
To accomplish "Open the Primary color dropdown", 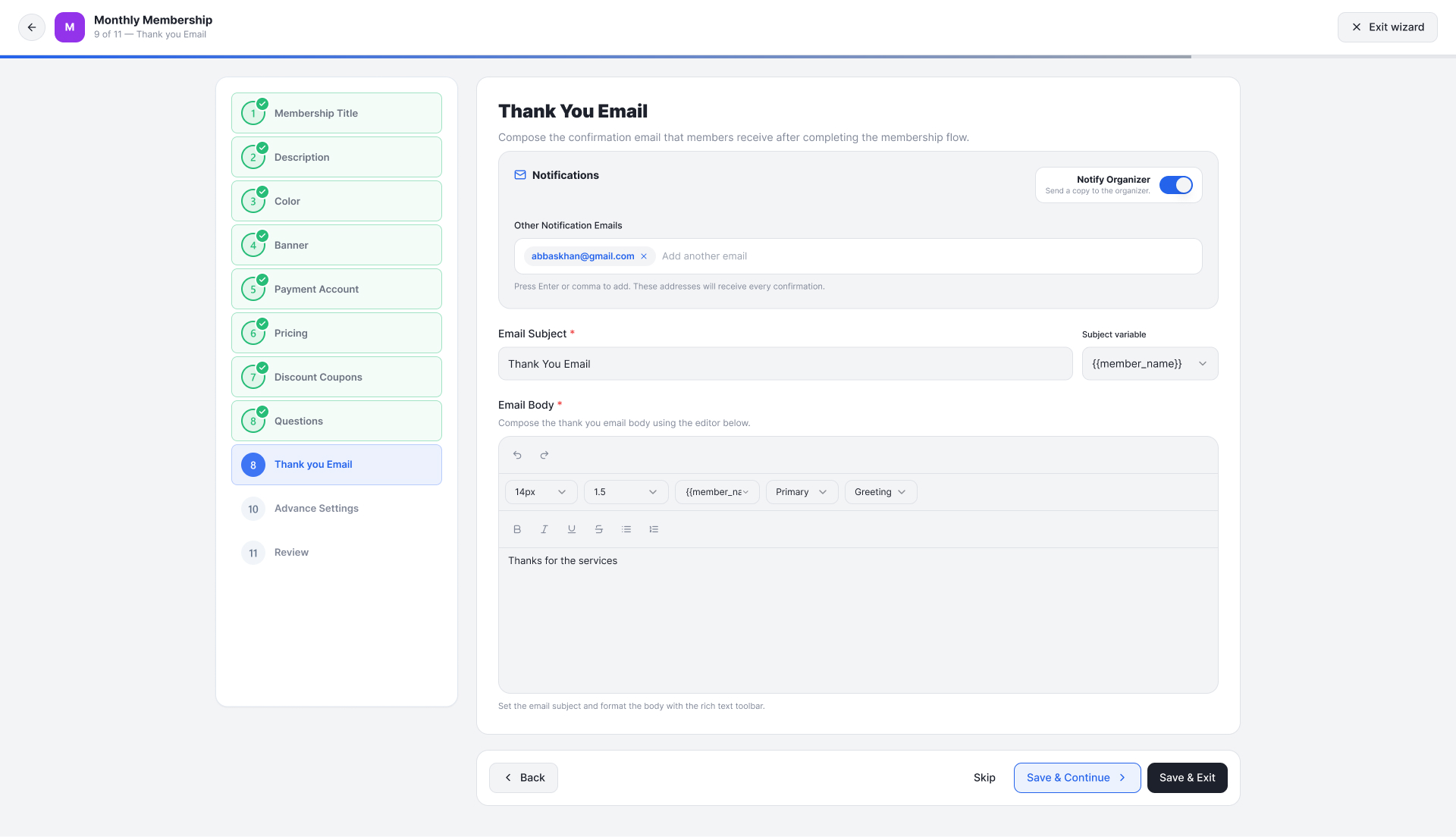I will 802,492.
